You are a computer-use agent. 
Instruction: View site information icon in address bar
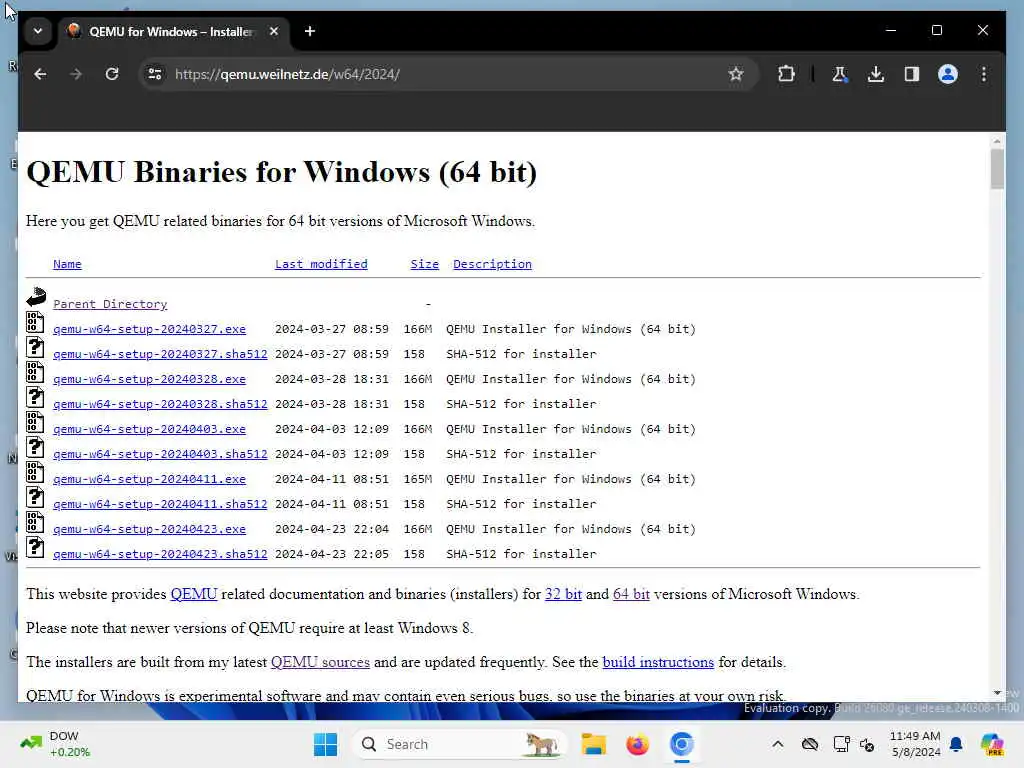click(x=155, y=74)
